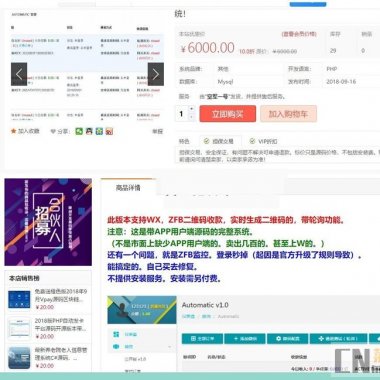This screenshot has height=380, width=380.
Task: Click the 加入收藏 favorites text link
Action: [x=29, y=131]
